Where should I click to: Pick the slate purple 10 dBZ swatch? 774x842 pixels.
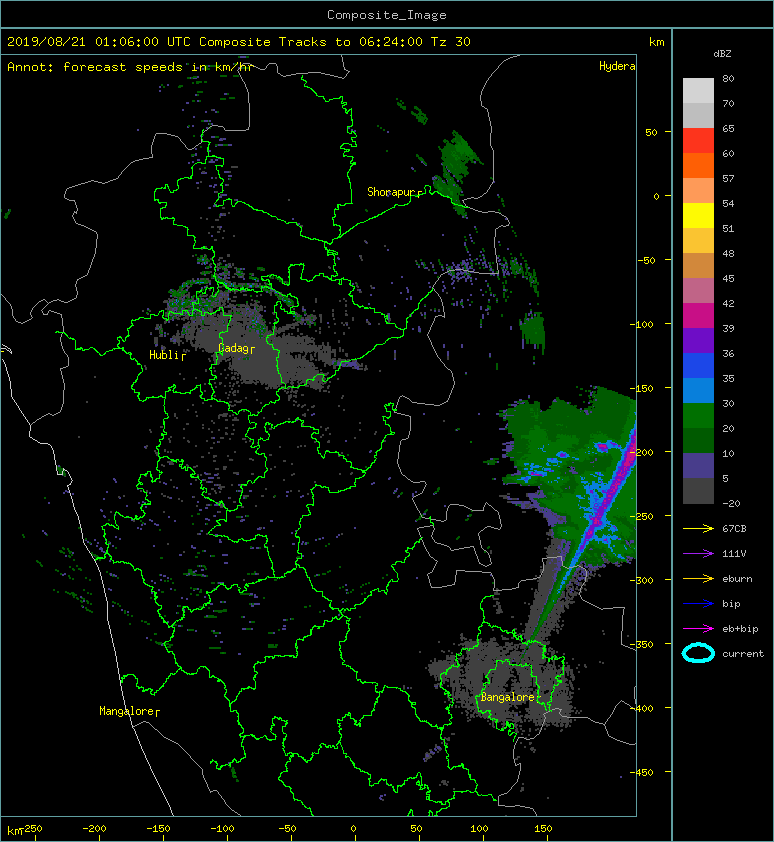click(698, 465)
